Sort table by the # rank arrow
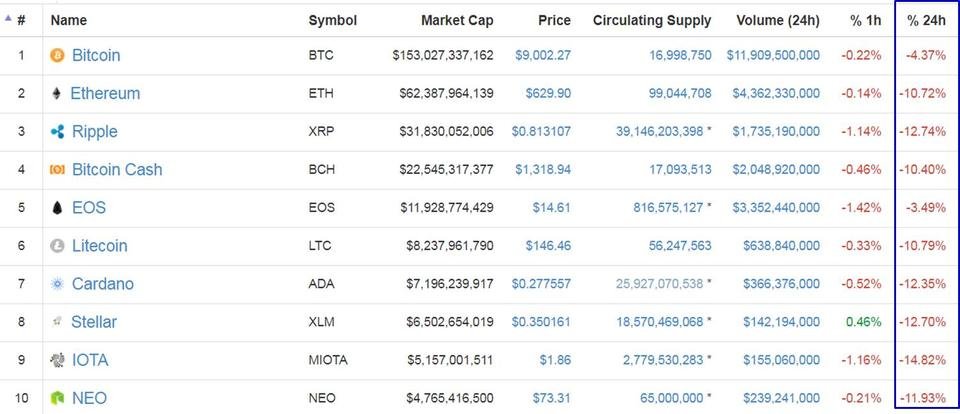 [8, 18]
